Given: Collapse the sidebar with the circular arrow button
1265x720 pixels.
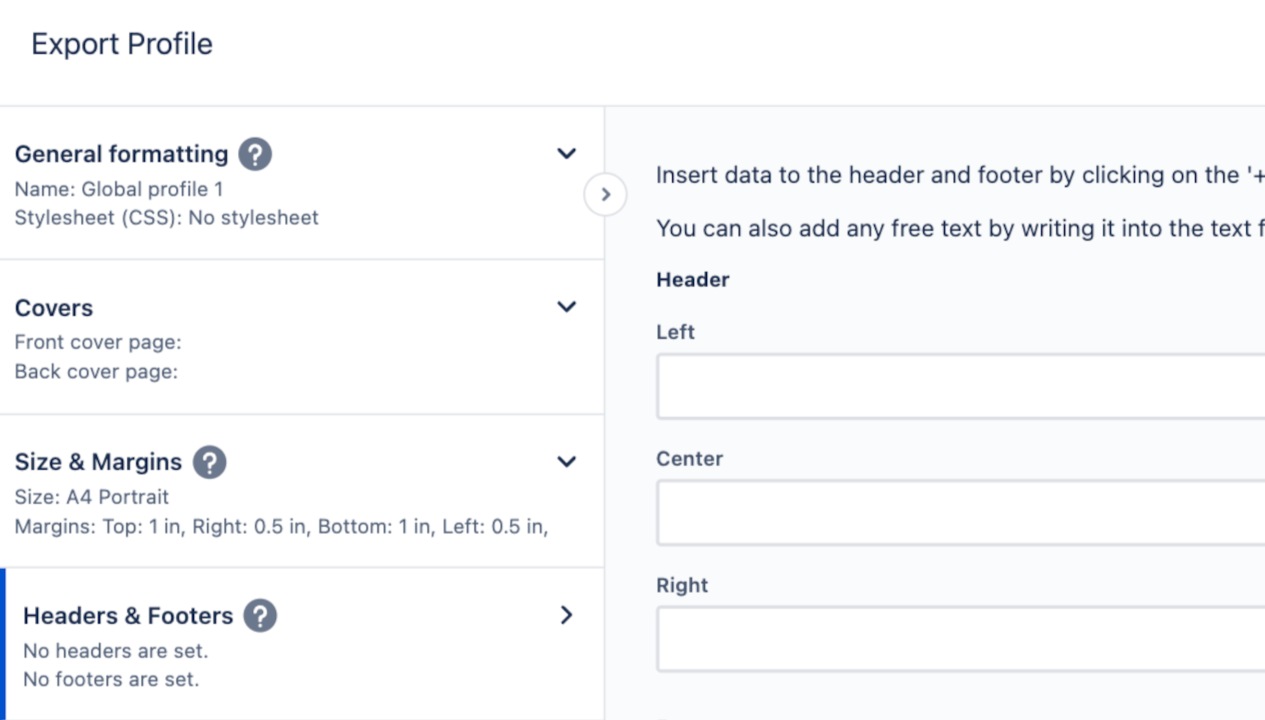Looking at the screenshot, I should [605, 195].
